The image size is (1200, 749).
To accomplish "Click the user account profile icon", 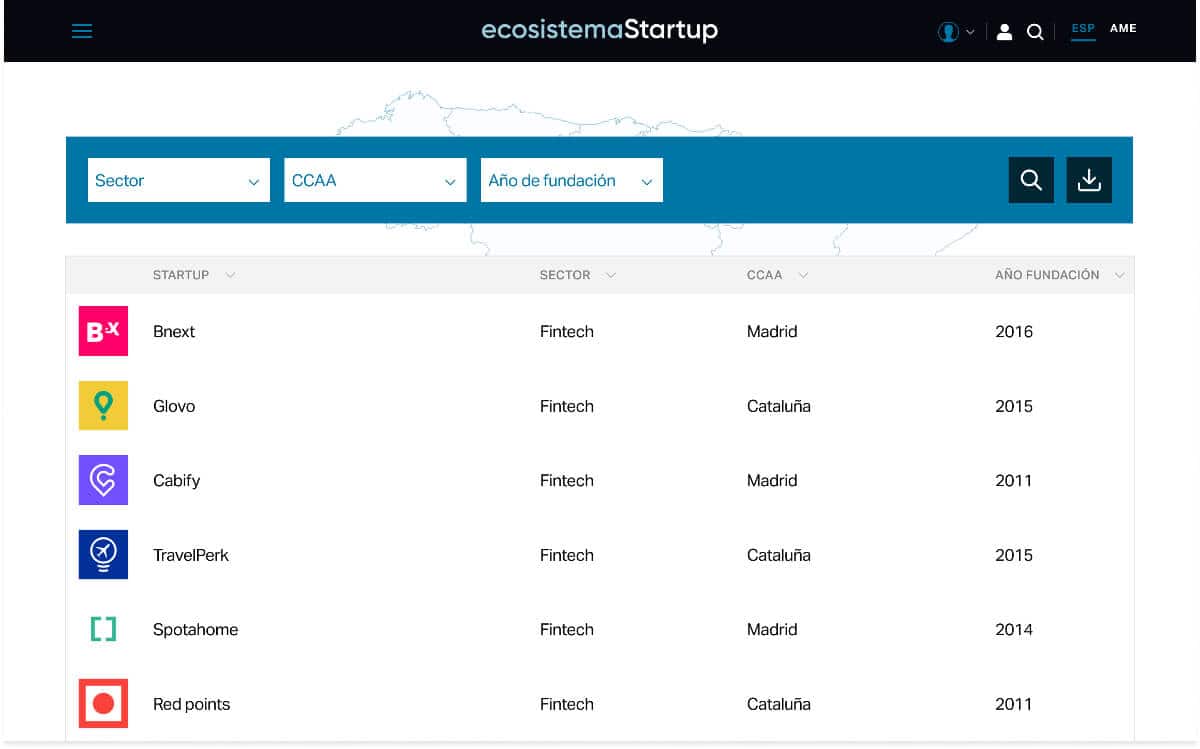I will pos(1005,32).
